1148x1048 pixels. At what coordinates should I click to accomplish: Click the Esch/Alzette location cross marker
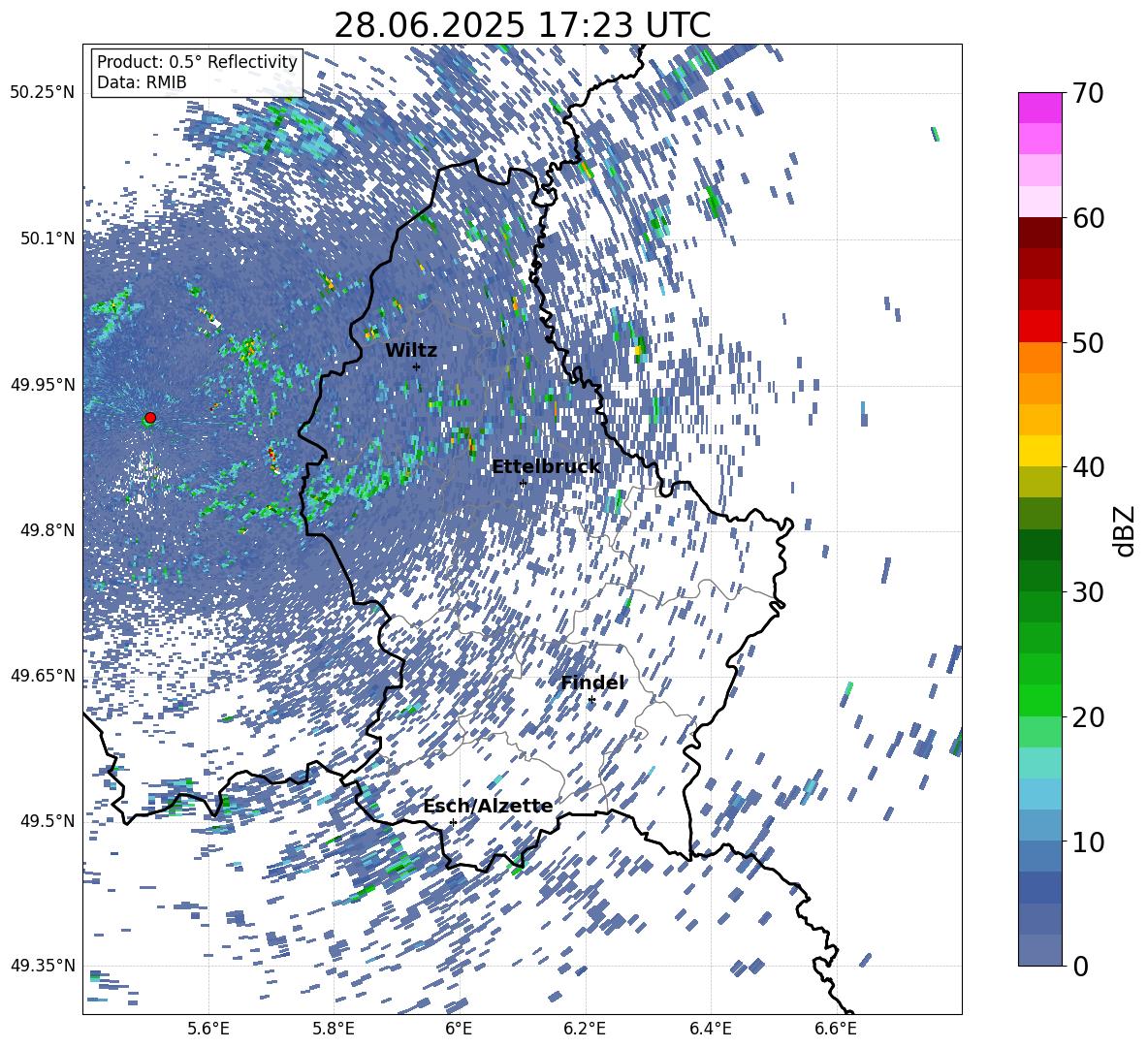(x=453, y=822)
